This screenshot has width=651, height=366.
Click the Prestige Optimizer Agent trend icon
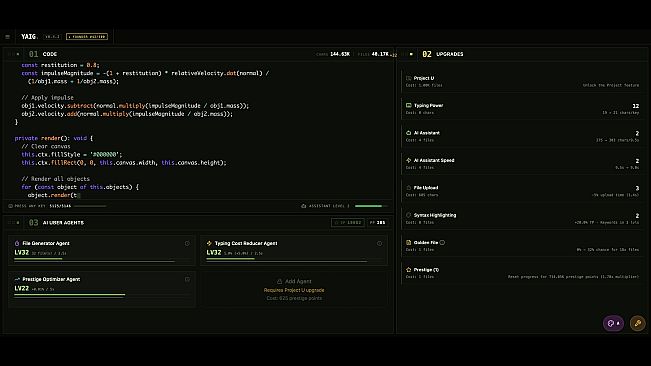[17, 279]
